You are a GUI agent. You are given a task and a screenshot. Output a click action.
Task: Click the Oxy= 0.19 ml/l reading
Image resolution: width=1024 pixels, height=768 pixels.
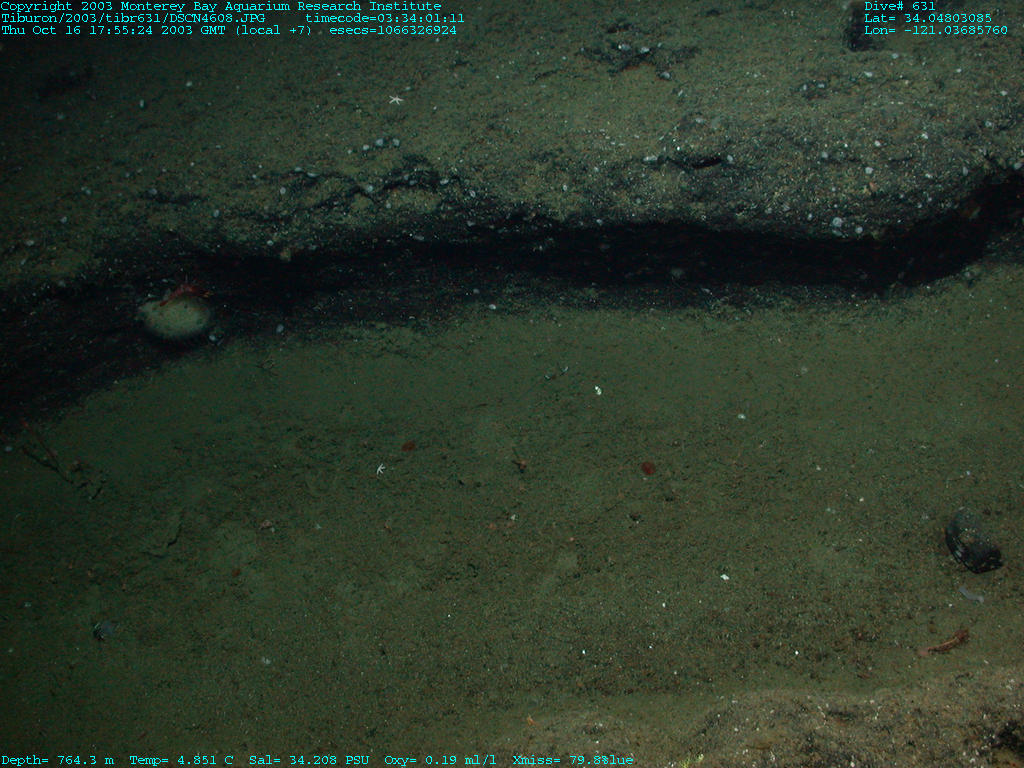440,760
